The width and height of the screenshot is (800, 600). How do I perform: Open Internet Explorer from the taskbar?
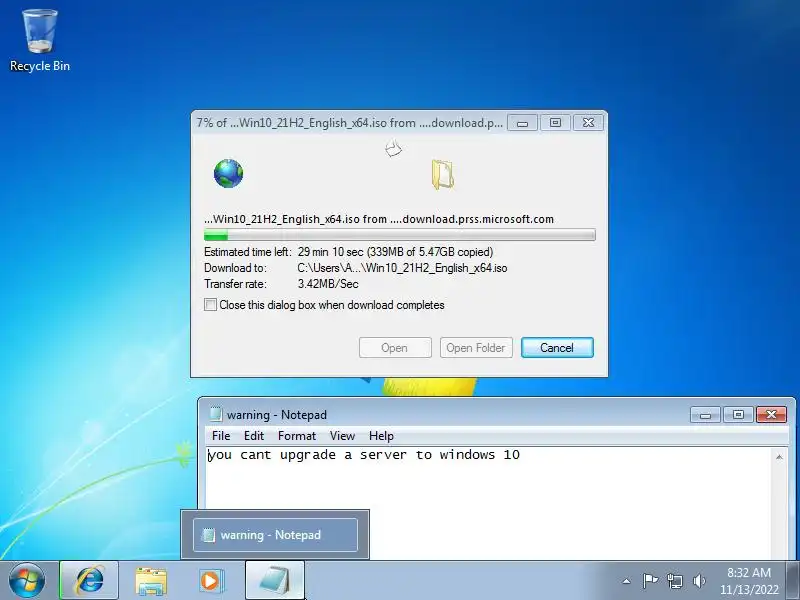pos(89,581)
